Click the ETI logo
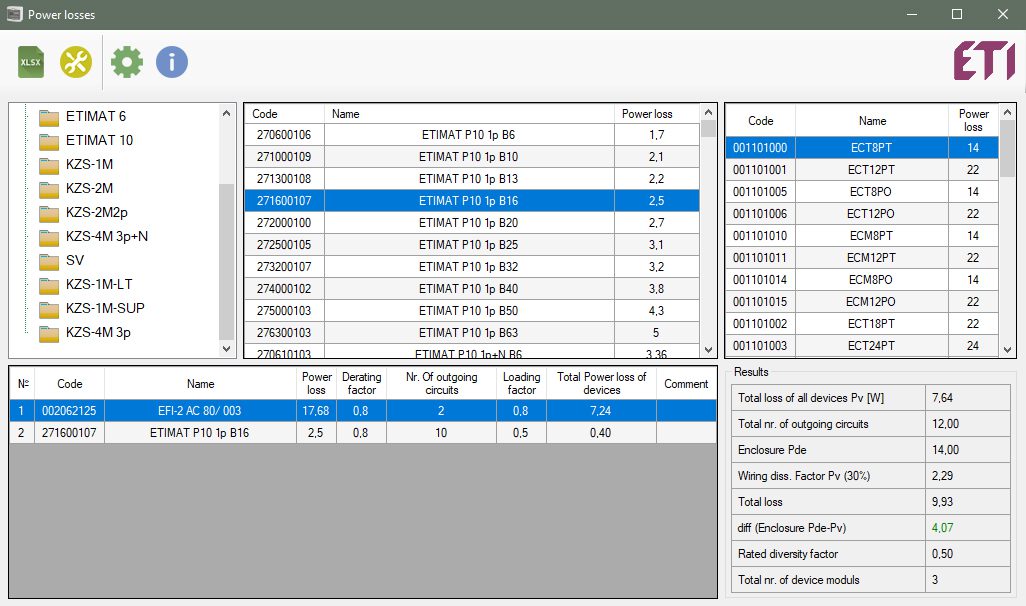The image size is (1026, 606). pyautogui.click(x=982, y=61)
